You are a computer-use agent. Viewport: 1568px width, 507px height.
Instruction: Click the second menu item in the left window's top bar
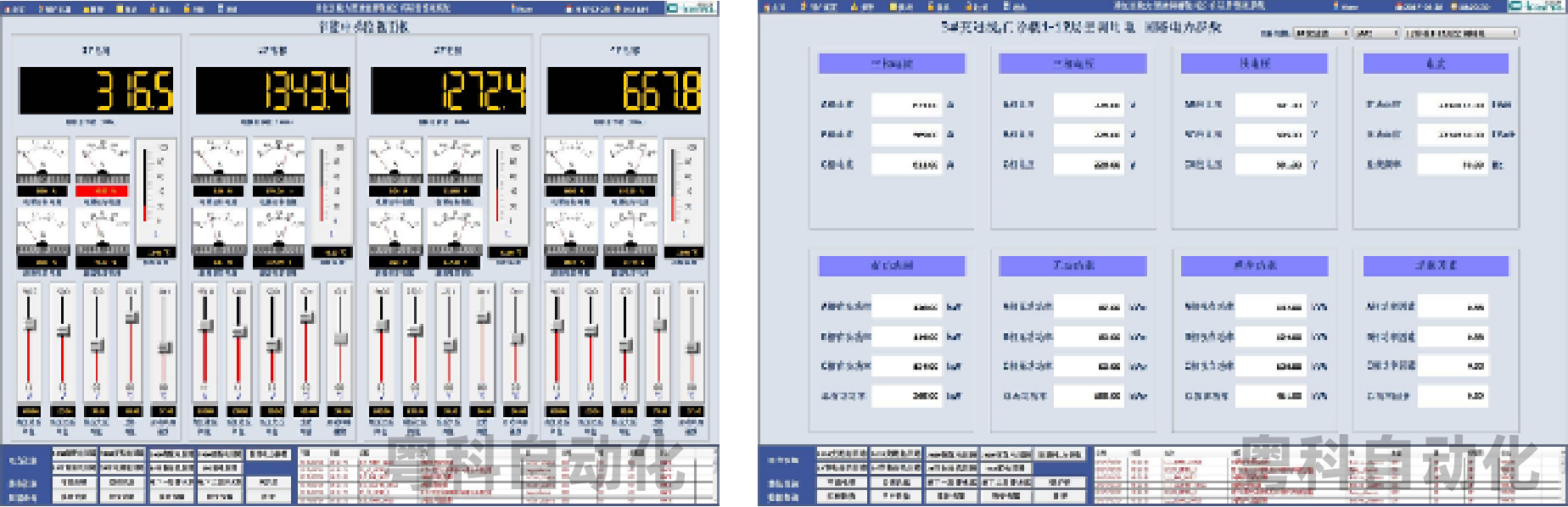[55, 9]
